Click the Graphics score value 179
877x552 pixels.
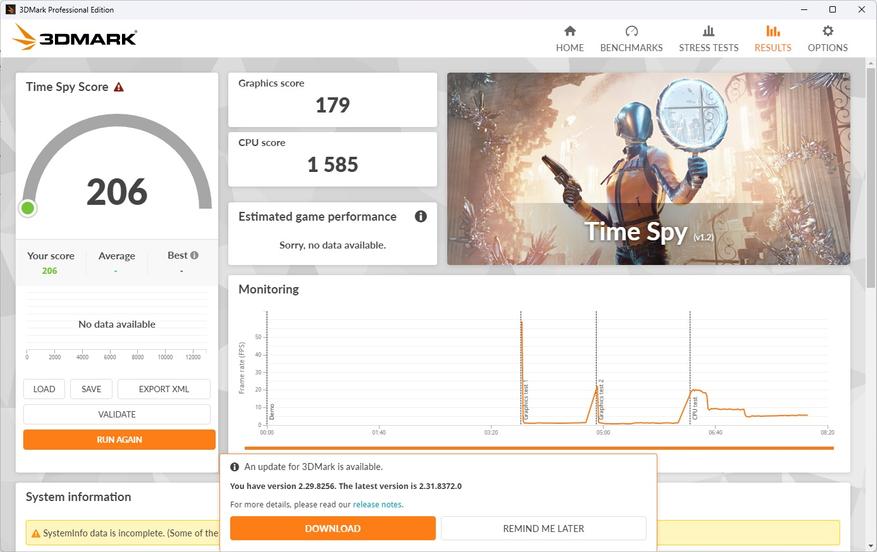click(333, 105)
